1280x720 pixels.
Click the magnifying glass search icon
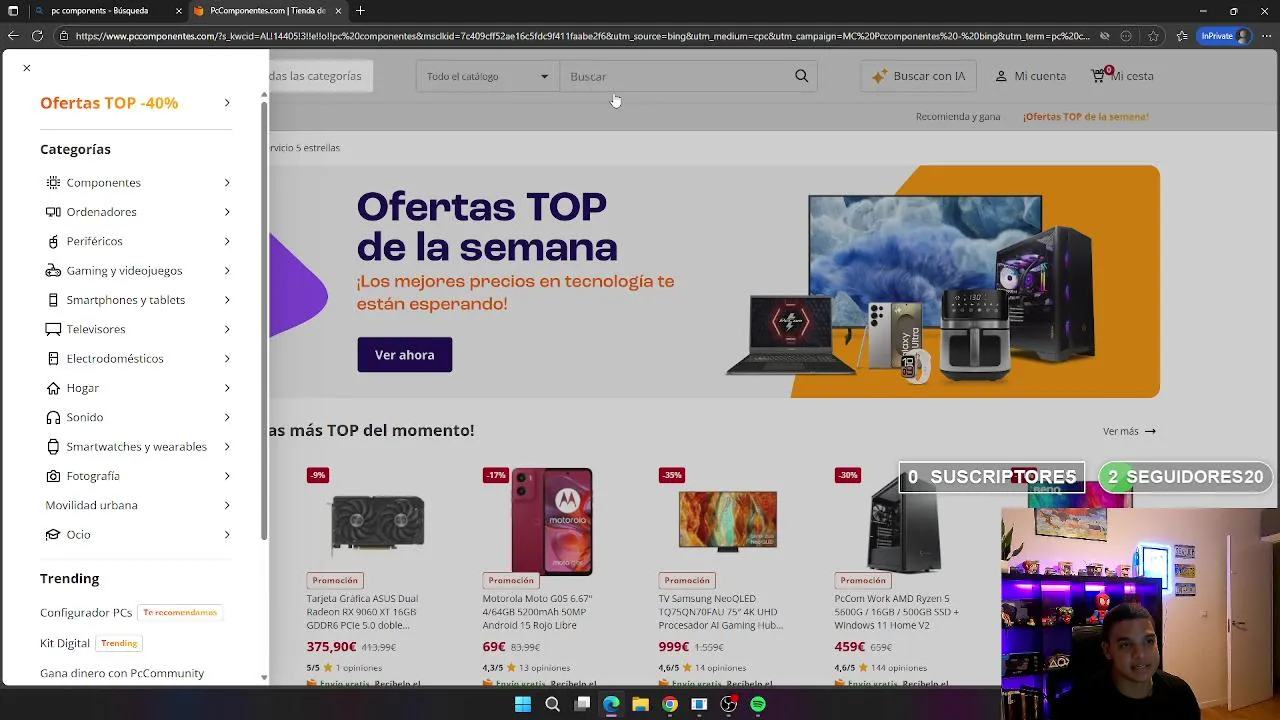coord(801,76)
